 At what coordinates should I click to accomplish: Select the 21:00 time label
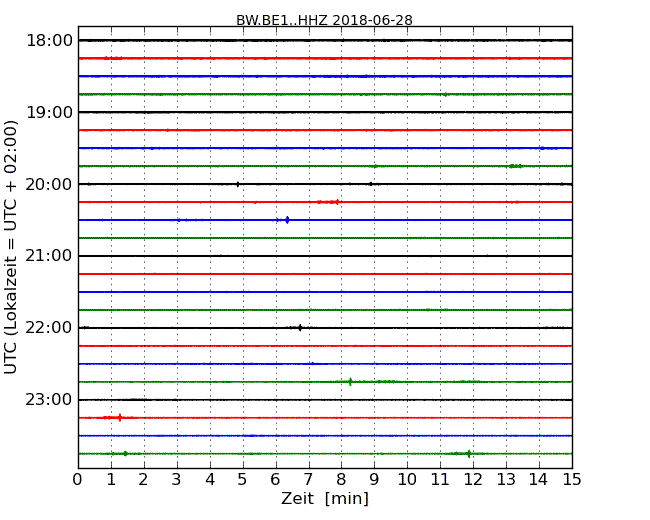pyautogui.click(x=49, y=256)
